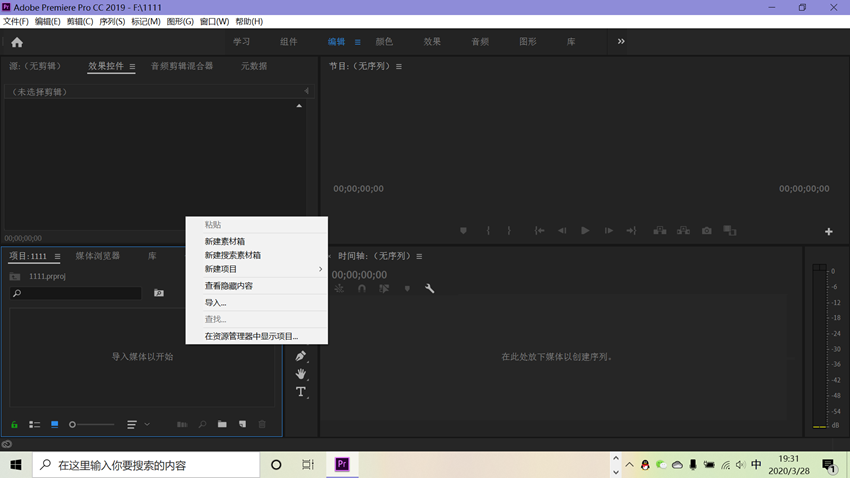Toggle project writable lock icon
This screenshot has width=850, height=478.
point(14,425)
